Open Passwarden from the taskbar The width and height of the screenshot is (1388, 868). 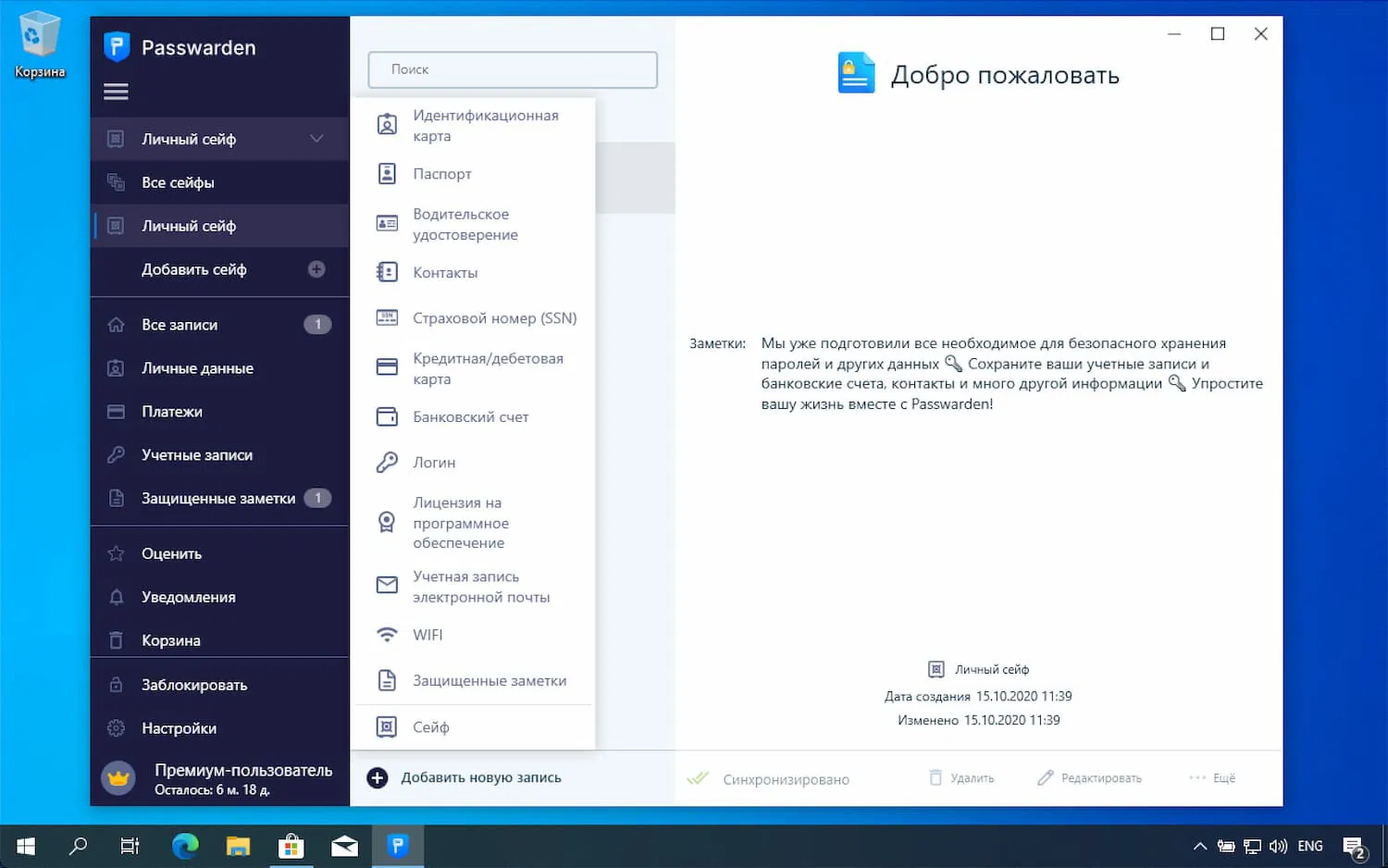(398, 845)
